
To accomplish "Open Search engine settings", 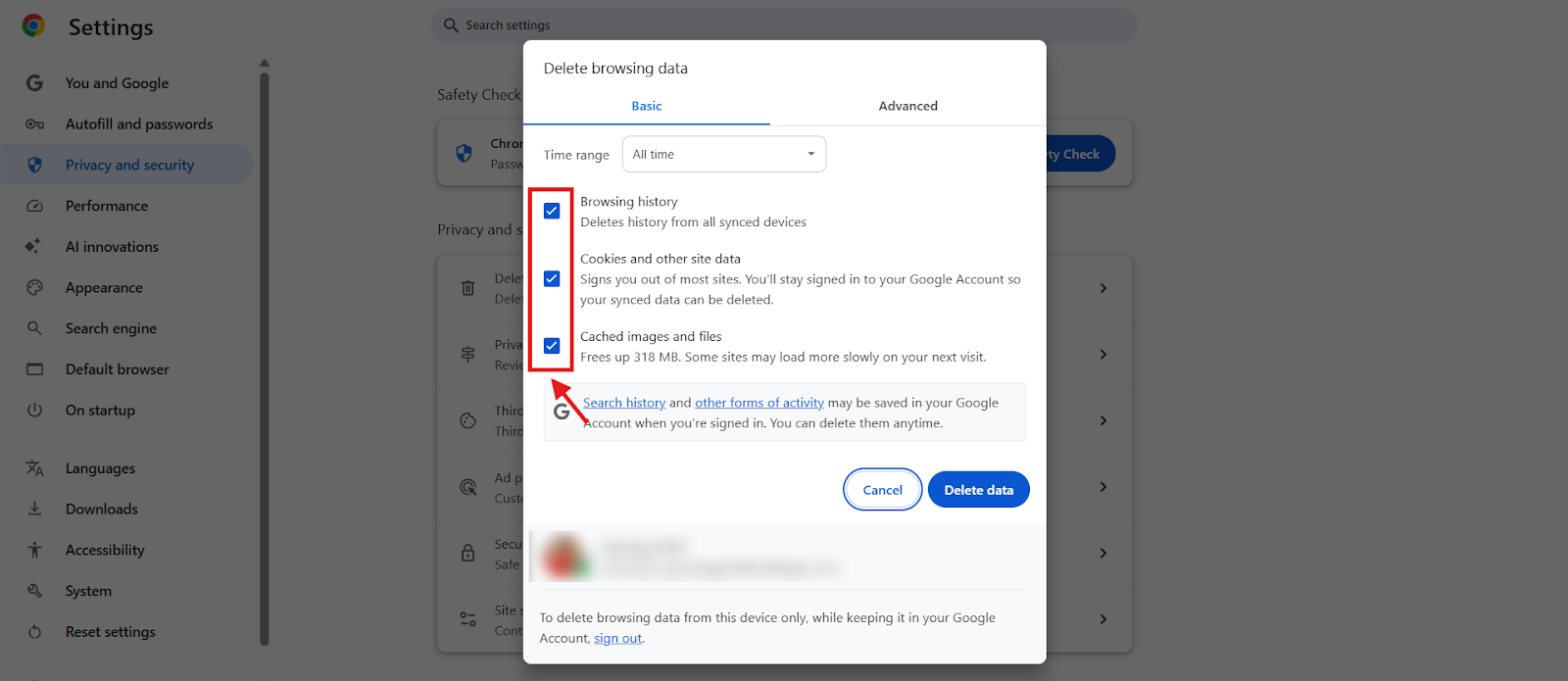I will (x=127, y=328).
